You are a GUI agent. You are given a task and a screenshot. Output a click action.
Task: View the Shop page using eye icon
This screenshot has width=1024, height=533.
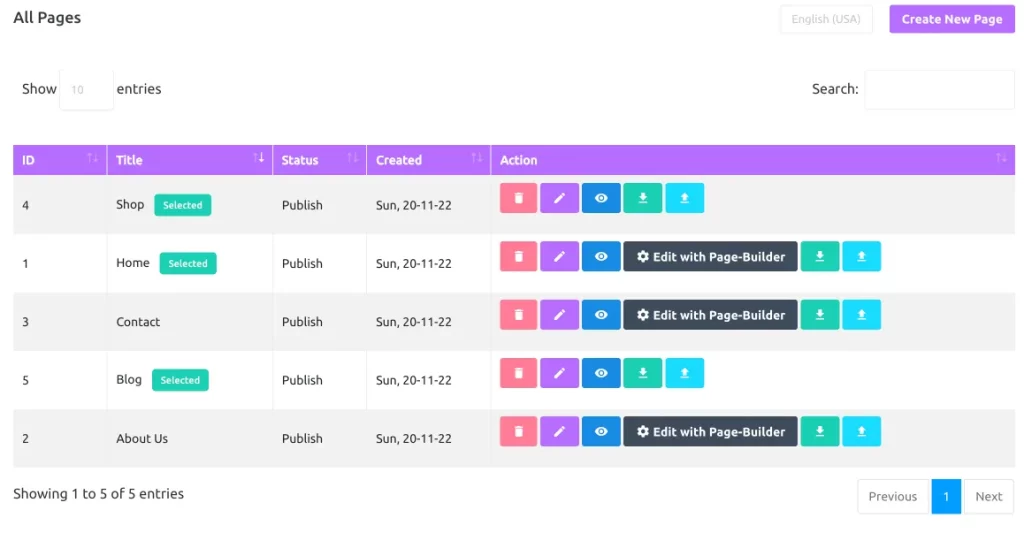coord(601,198)
